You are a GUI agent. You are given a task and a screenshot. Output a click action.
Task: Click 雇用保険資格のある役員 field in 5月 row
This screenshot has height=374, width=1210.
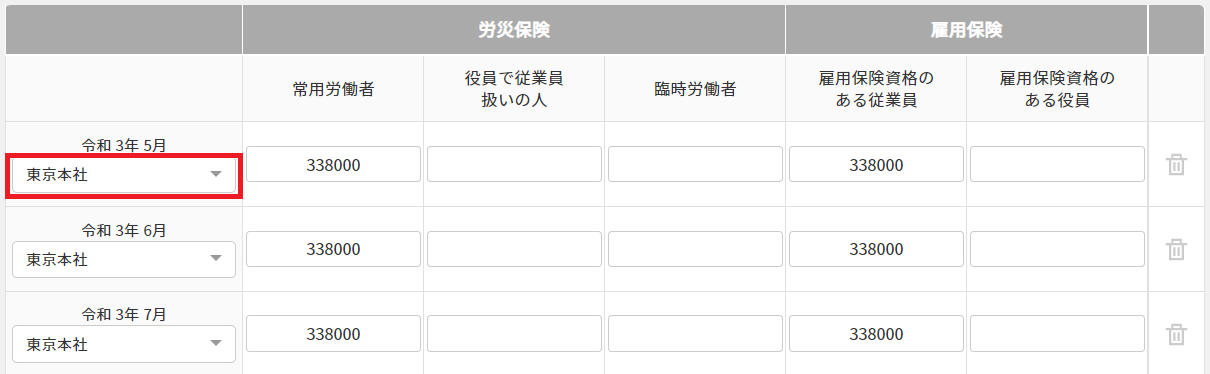[x=1057, y=164]
